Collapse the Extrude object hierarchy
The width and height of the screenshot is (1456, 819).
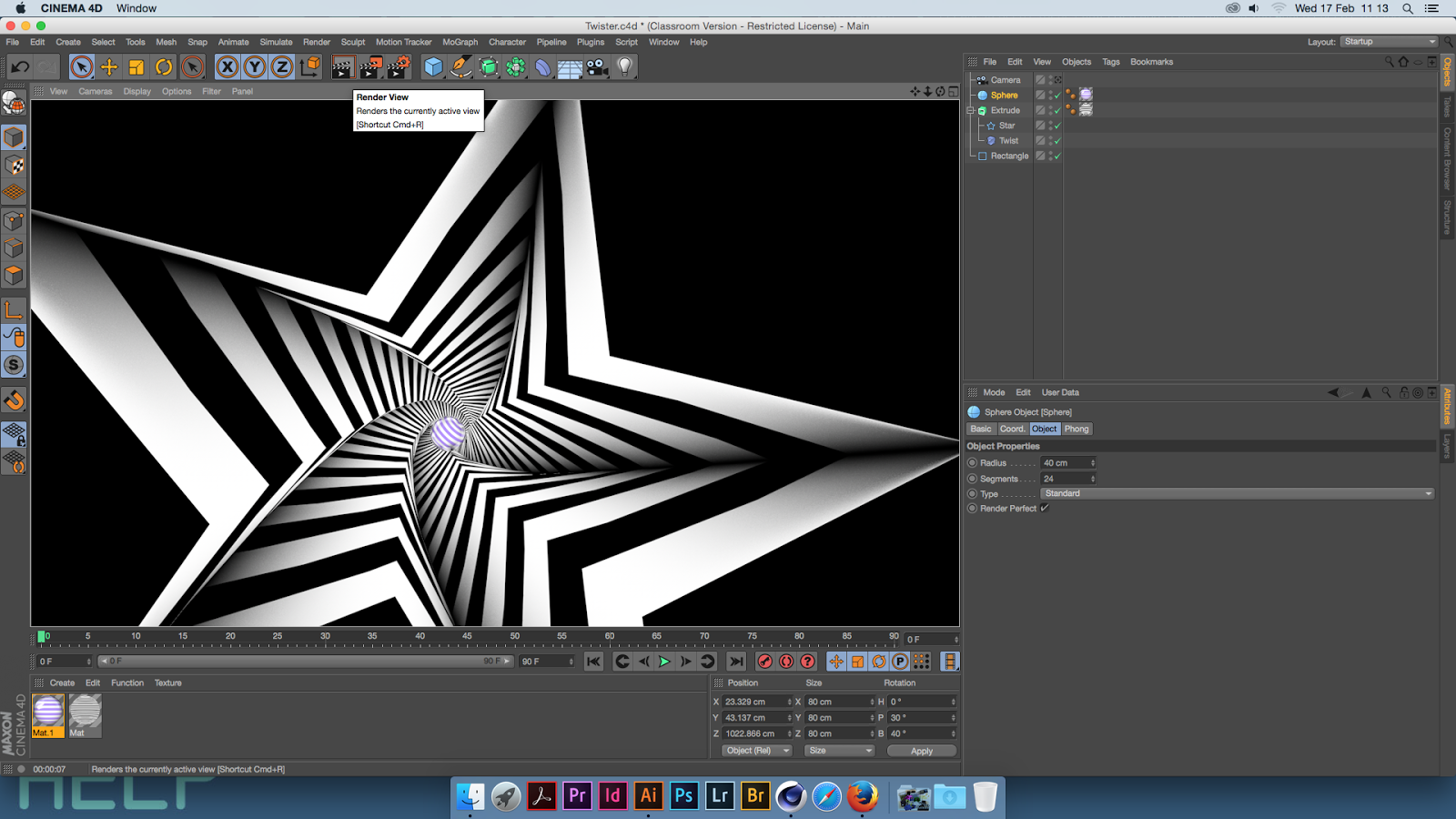(971, 110)
